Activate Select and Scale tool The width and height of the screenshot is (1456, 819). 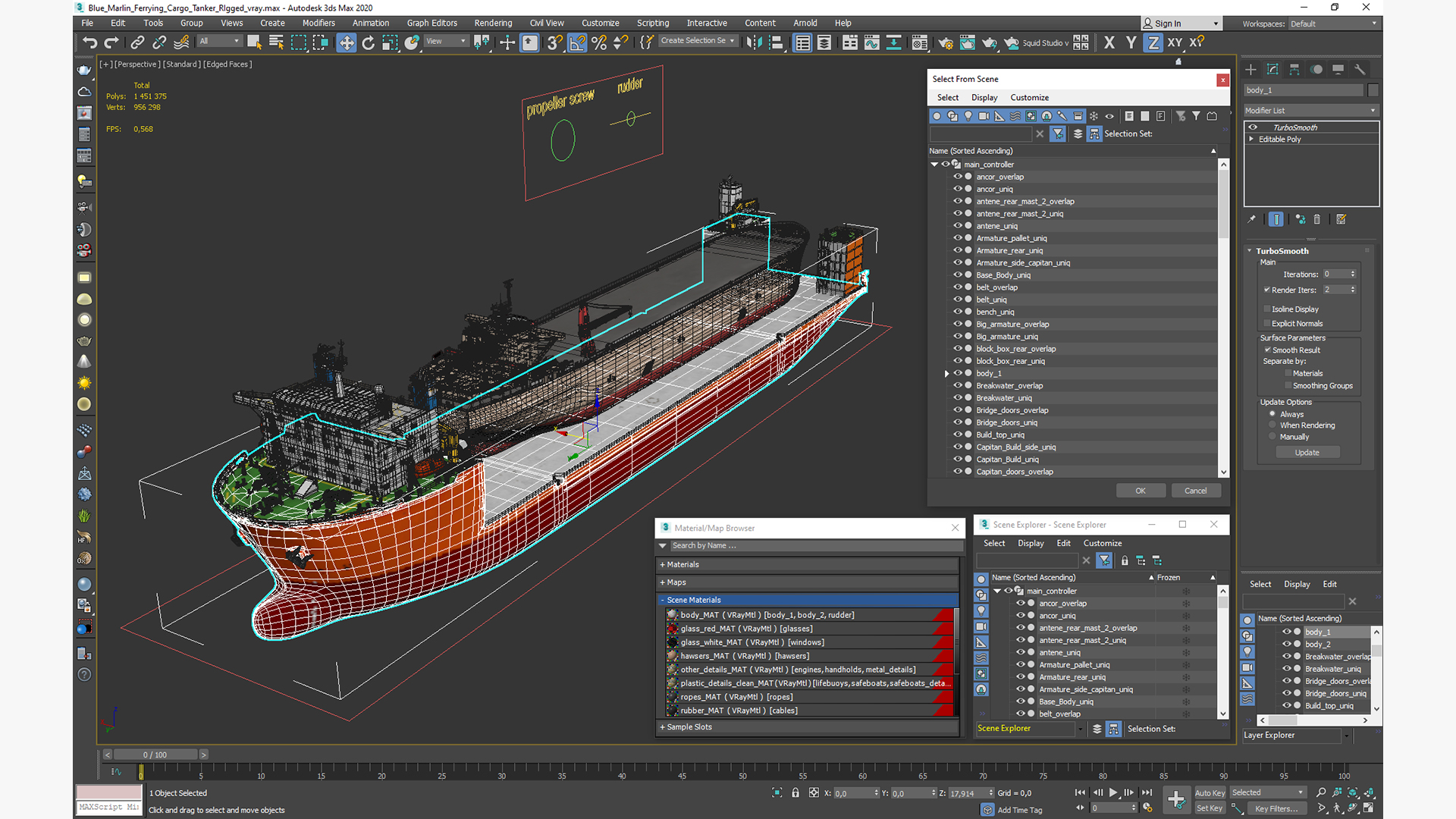point(390,42)
